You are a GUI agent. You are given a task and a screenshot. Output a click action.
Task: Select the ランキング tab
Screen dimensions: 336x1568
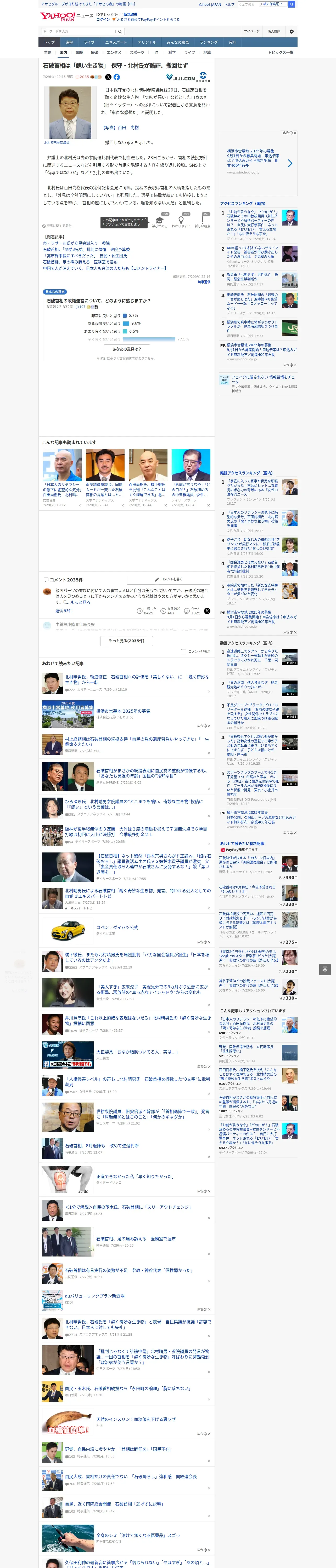point(209,43)
